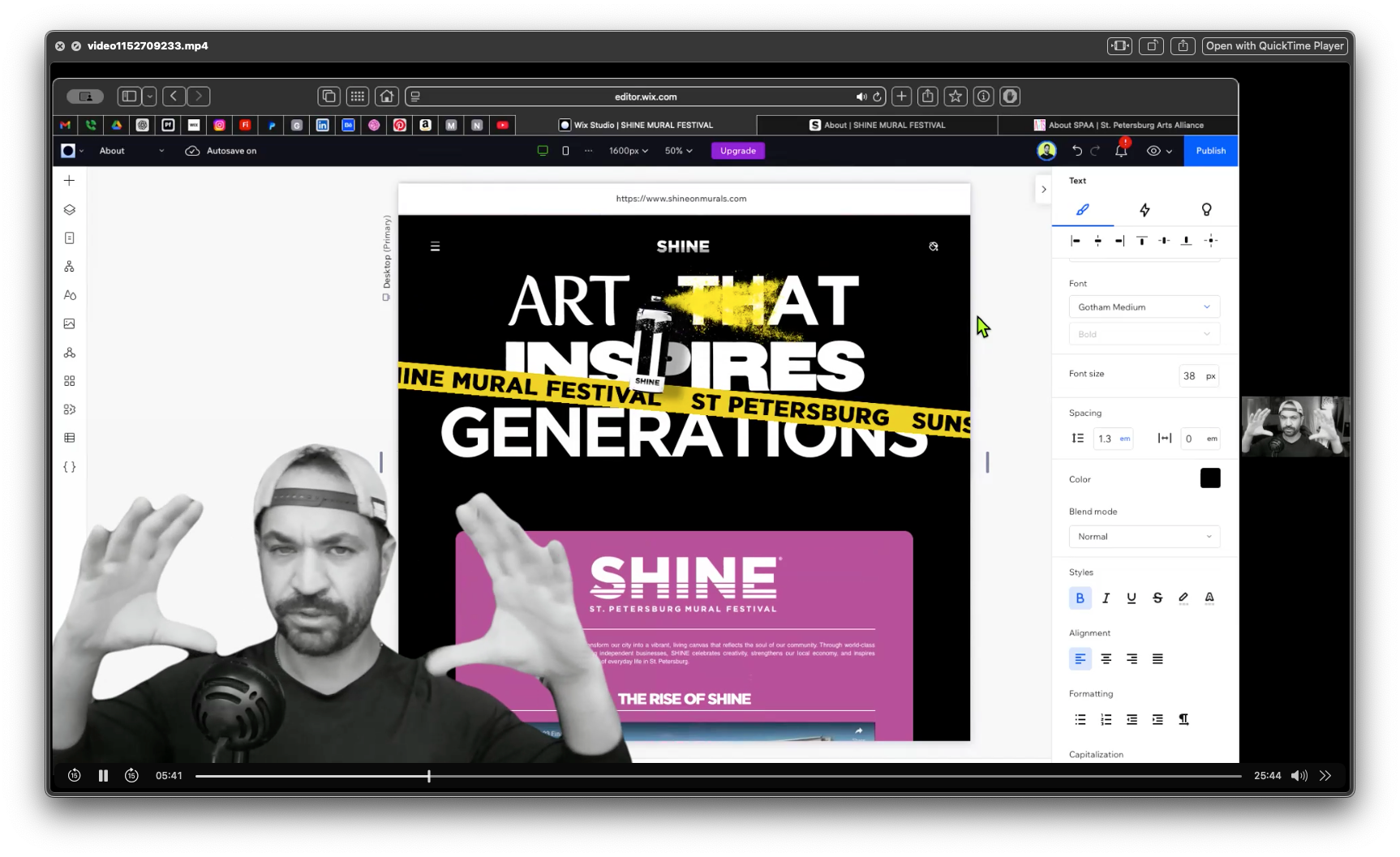Viewport: 1400px width, 857px height.
Task: Open the notifications bell
Action: (x=1121, y=150)
